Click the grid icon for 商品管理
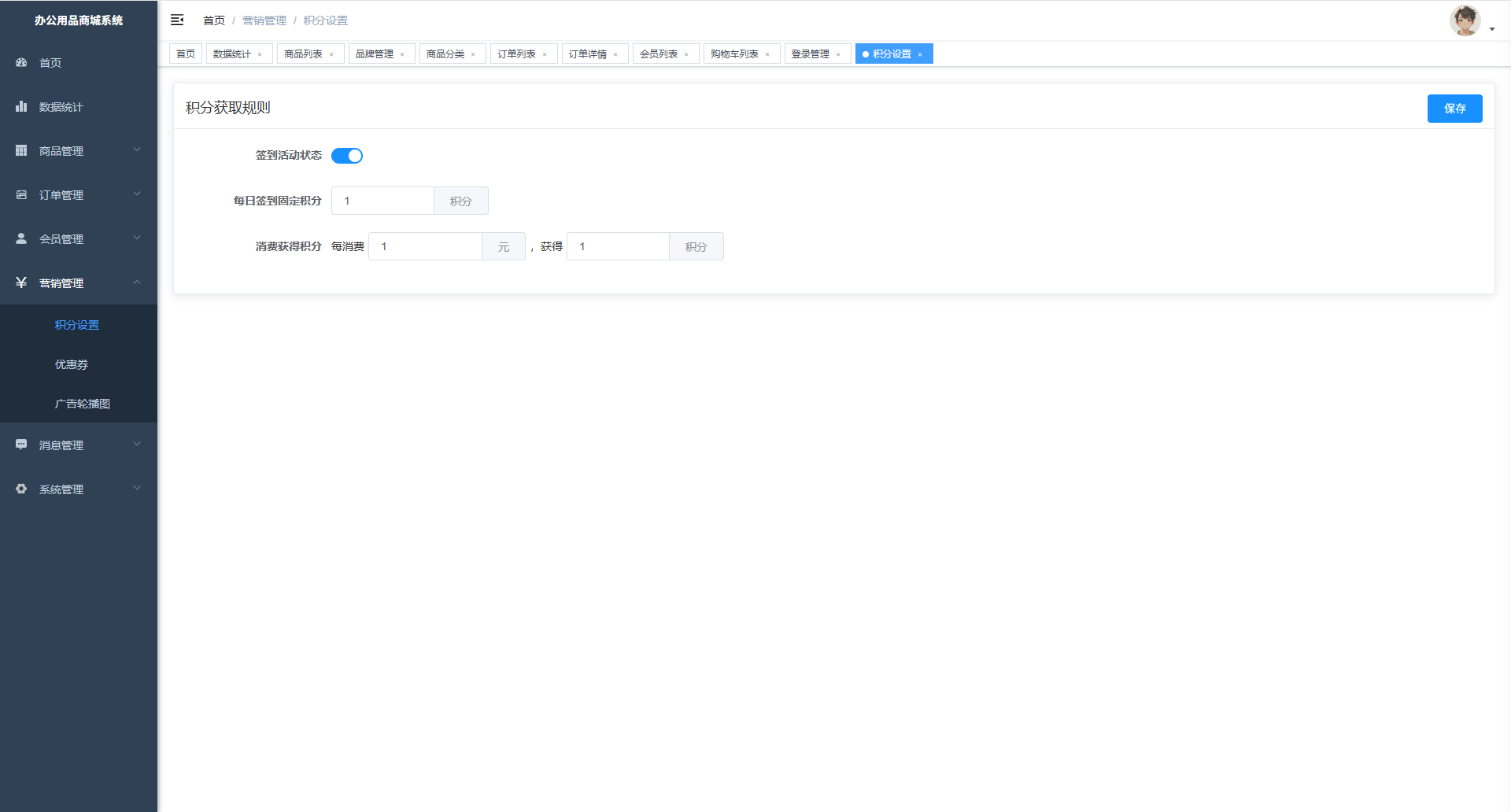 click(x=21, y=150)
